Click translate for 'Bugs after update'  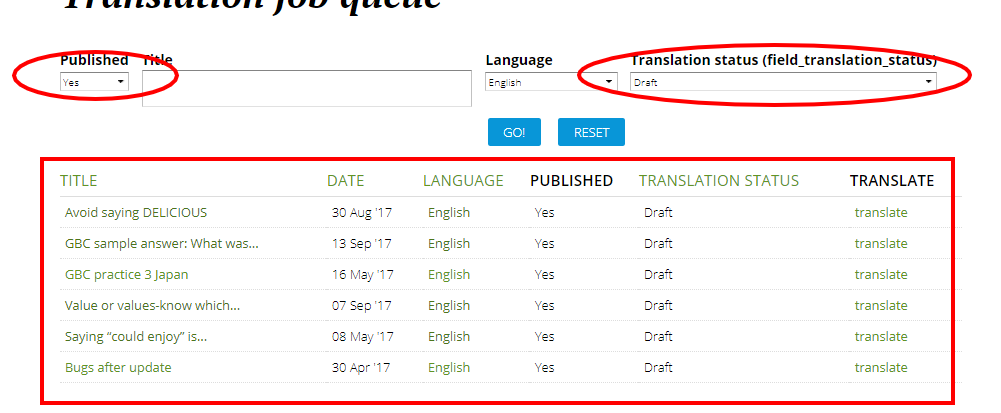tap(881, 368)
